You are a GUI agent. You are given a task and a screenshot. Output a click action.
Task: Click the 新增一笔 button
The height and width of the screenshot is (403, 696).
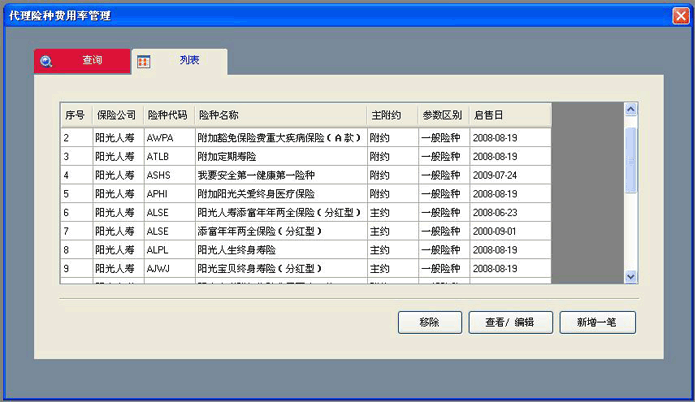(x=597, y=322)
